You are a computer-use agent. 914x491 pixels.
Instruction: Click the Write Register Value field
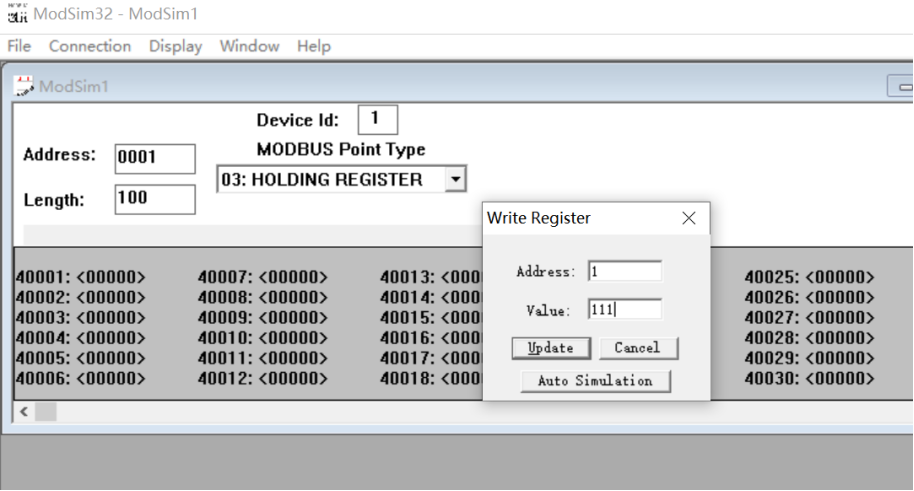click(x=625, y=309)
